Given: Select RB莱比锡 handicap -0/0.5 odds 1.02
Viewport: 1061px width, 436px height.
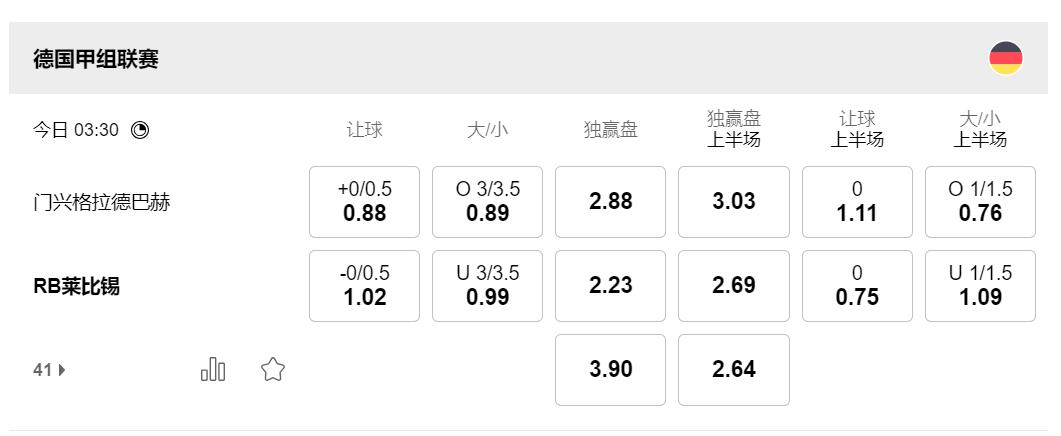Looking at the screenshot, I should click(x=364, y=286).
